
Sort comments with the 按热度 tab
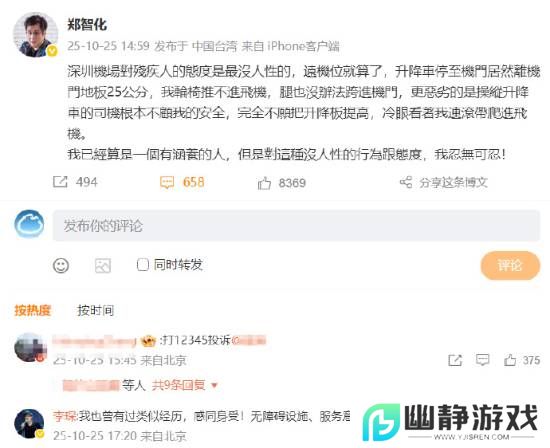point(33,310)
